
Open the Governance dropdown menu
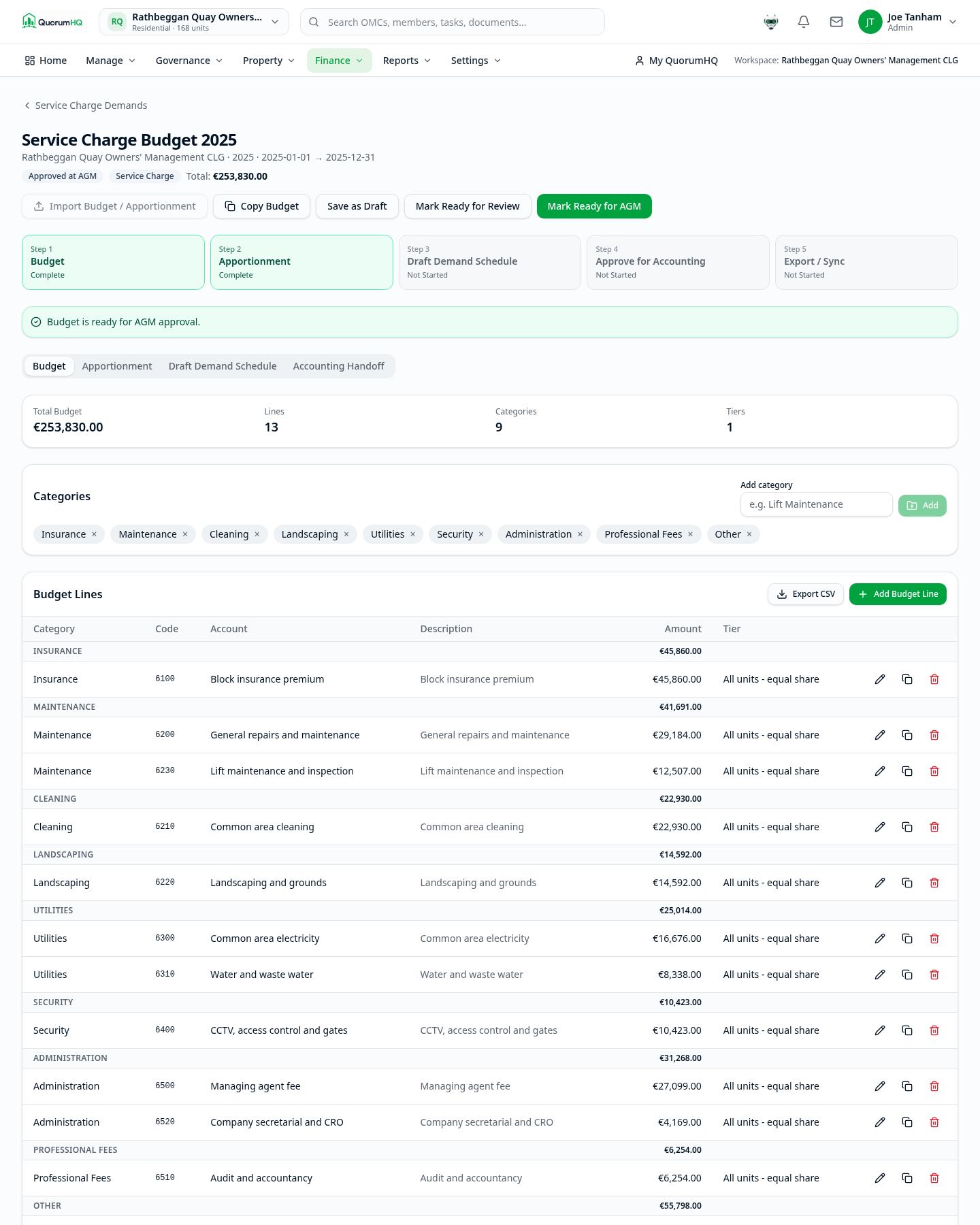[189, 61]
